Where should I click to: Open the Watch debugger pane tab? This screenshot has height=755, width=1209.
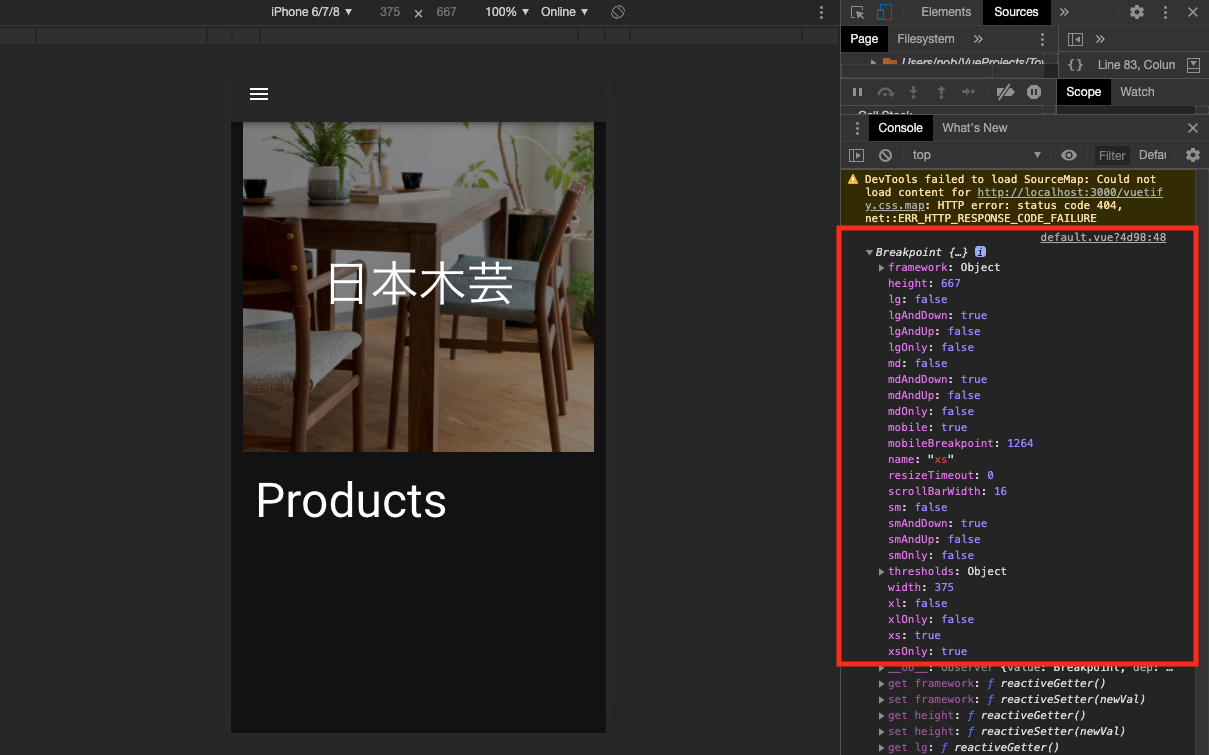[1137, 92]
